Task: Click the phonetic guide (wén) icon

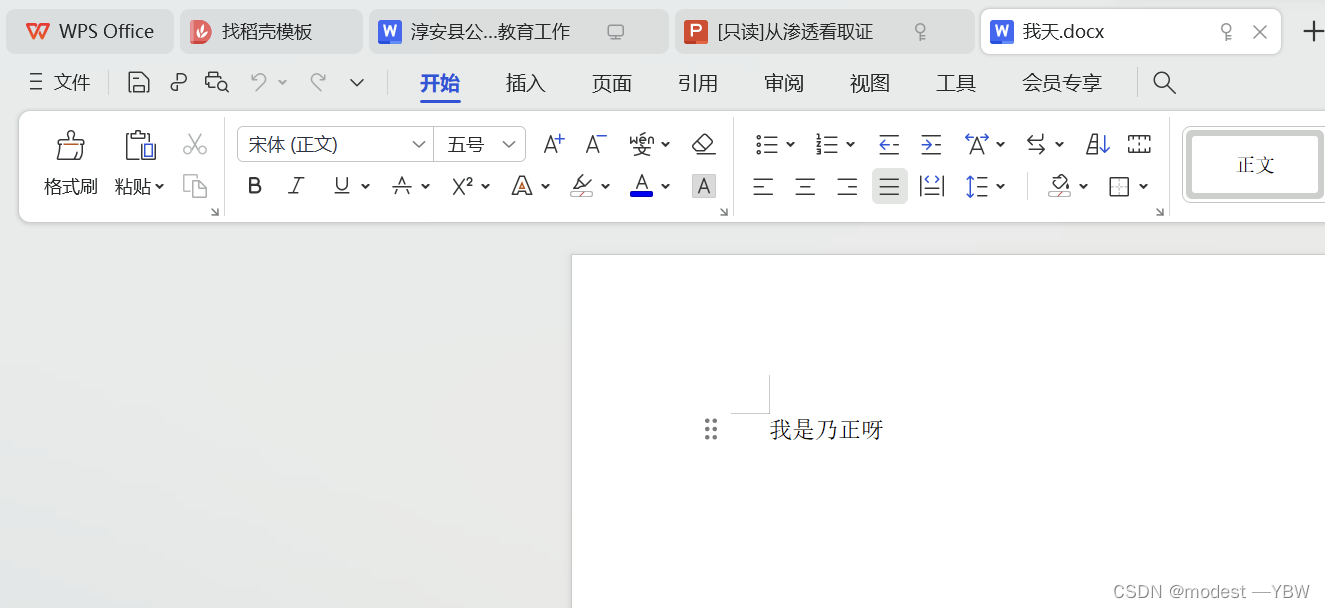Action: click(x=642, y=144)
